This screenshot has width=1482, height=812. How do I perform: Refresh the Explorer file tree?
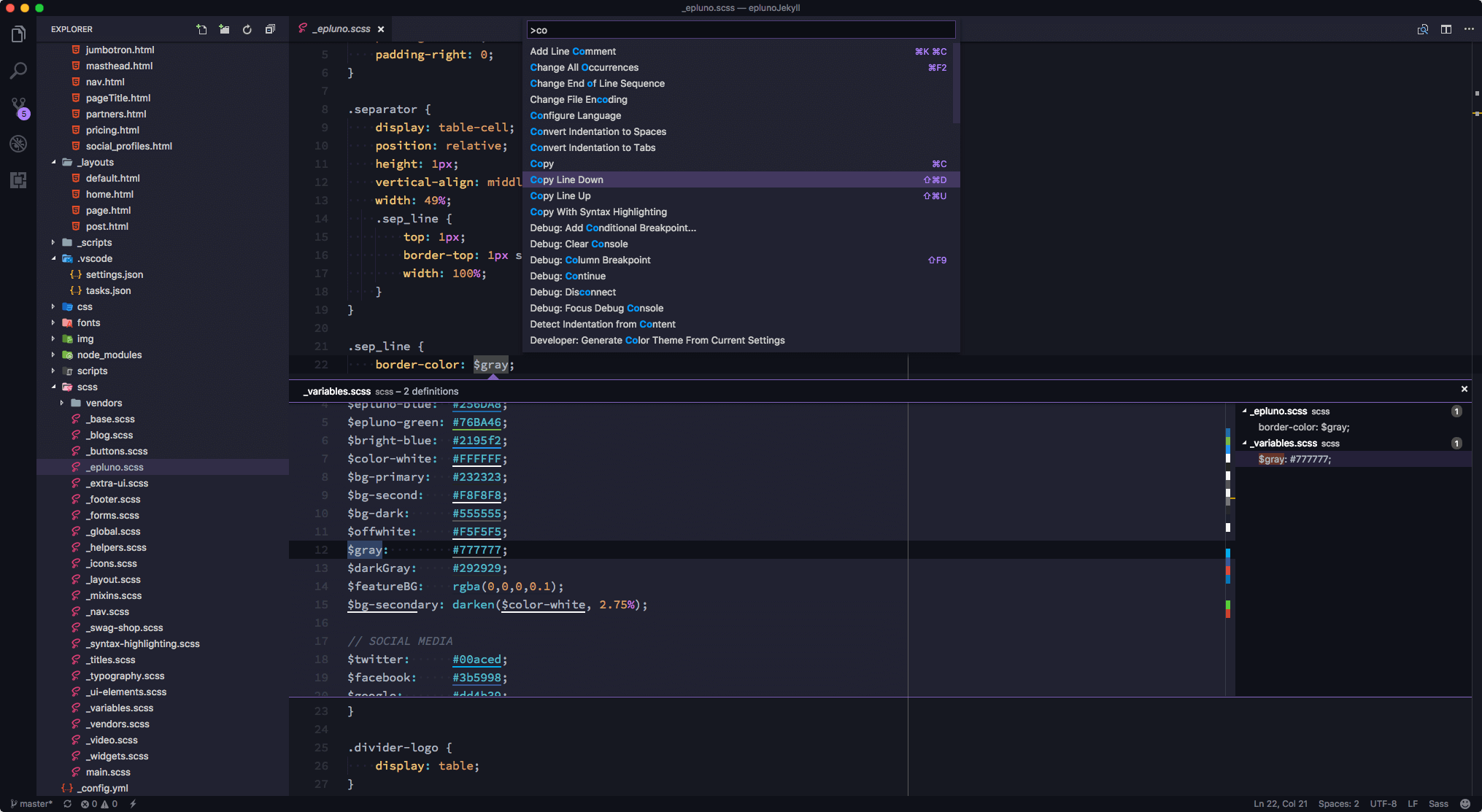247,29
